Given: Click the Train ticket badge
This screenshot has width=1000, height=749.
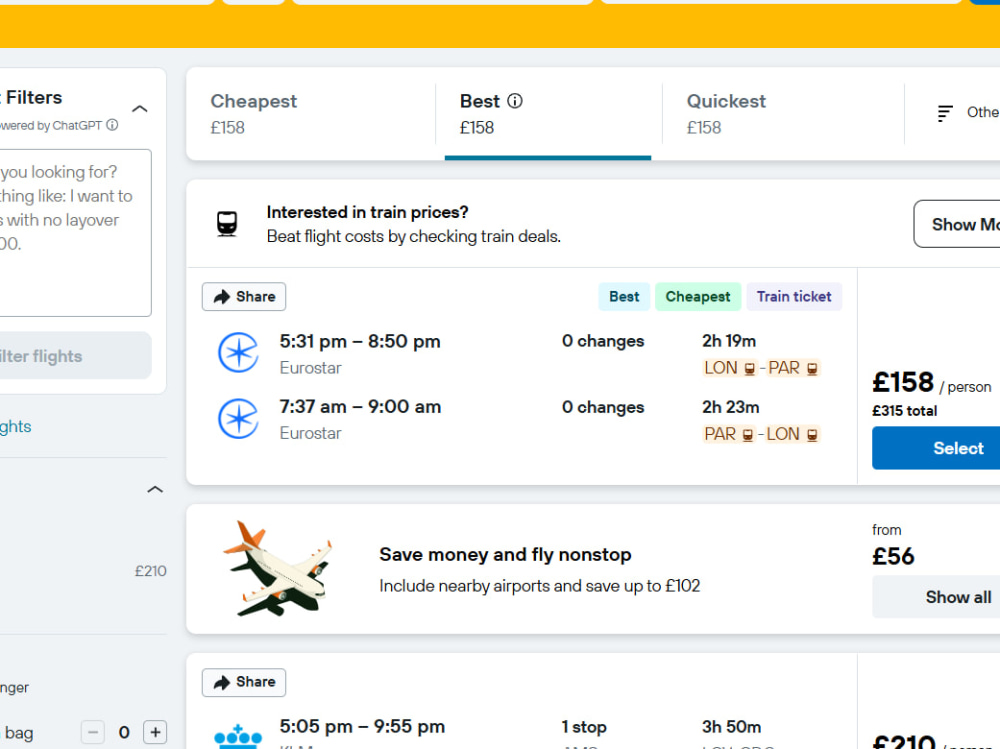Looking at the screenshot, I should coord(794,297).
